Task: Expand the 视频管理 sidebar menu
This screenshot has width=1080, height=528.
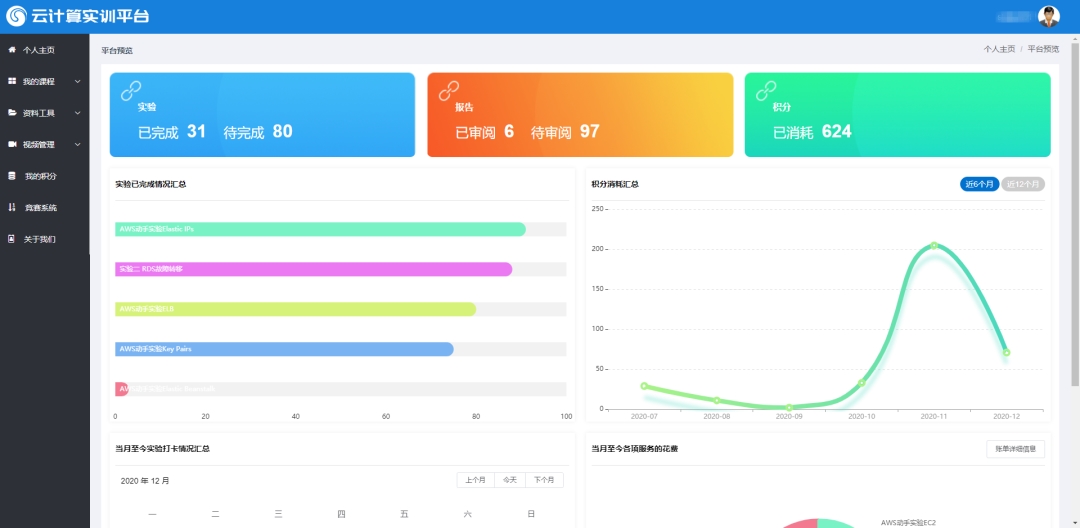Action: tap(44, 144)
